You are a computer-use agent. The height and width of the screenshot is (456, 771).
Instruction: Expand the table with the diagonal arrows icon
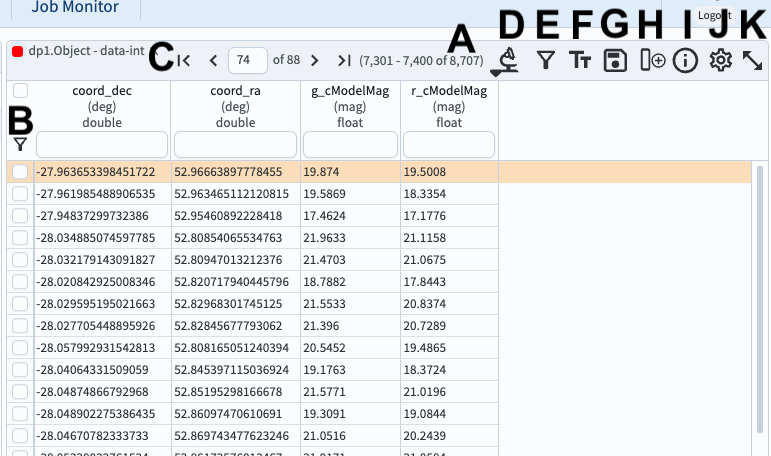(752, 61)
